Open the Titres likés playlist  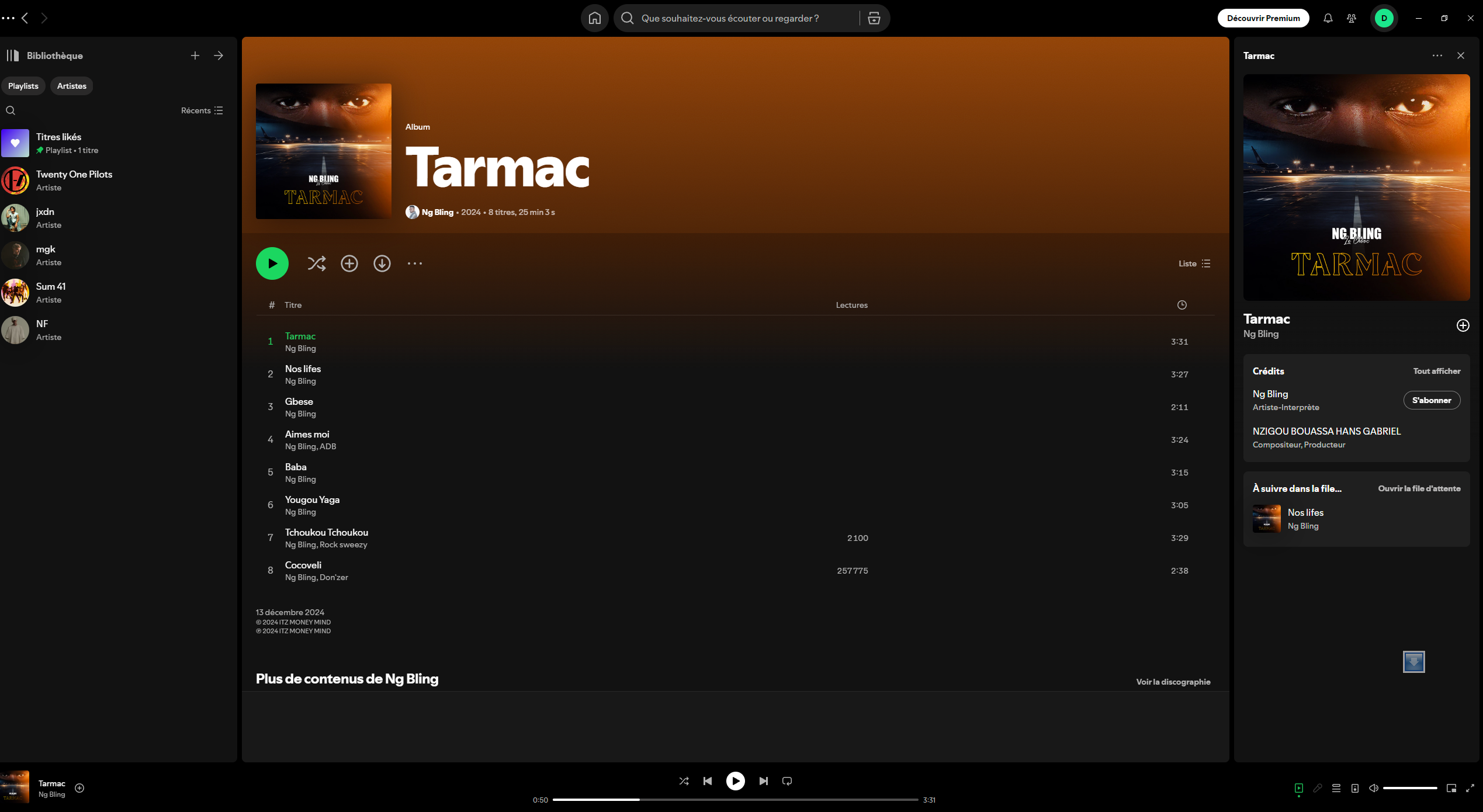pyautogui.click(x=117, y=143)
